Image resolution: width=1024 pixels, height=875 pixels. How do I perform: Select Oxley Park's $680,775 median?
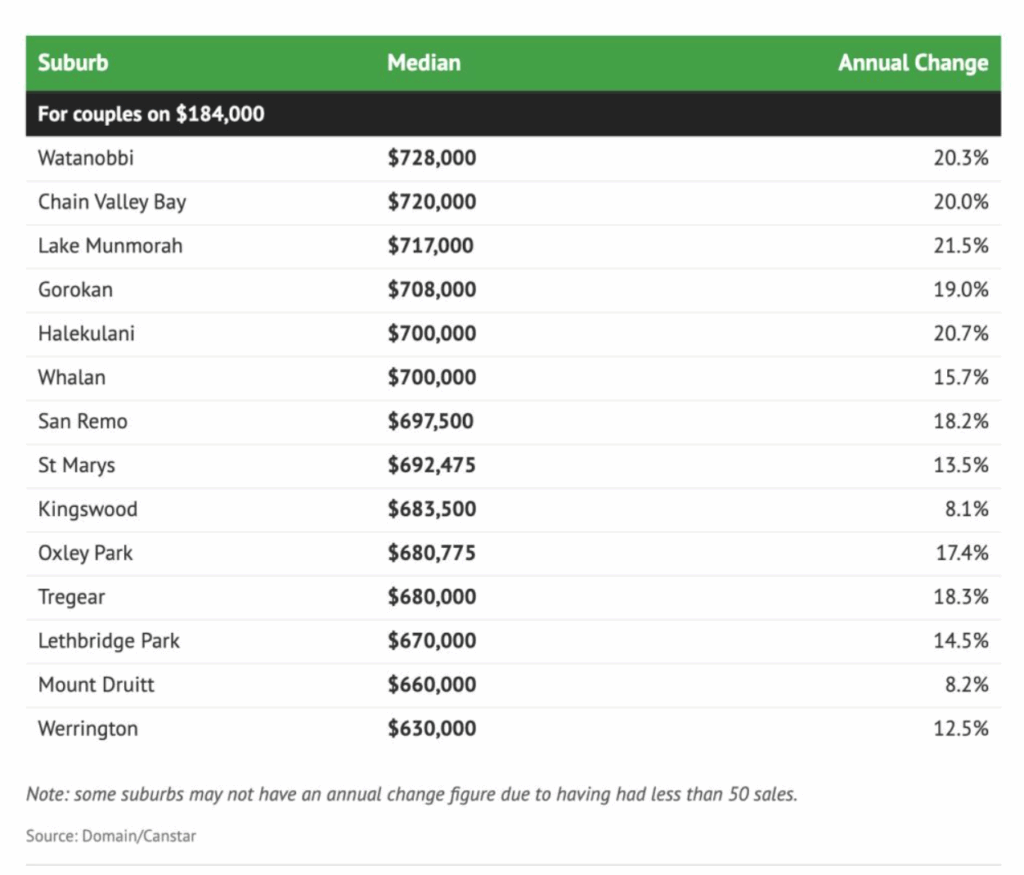pos(432,553)
